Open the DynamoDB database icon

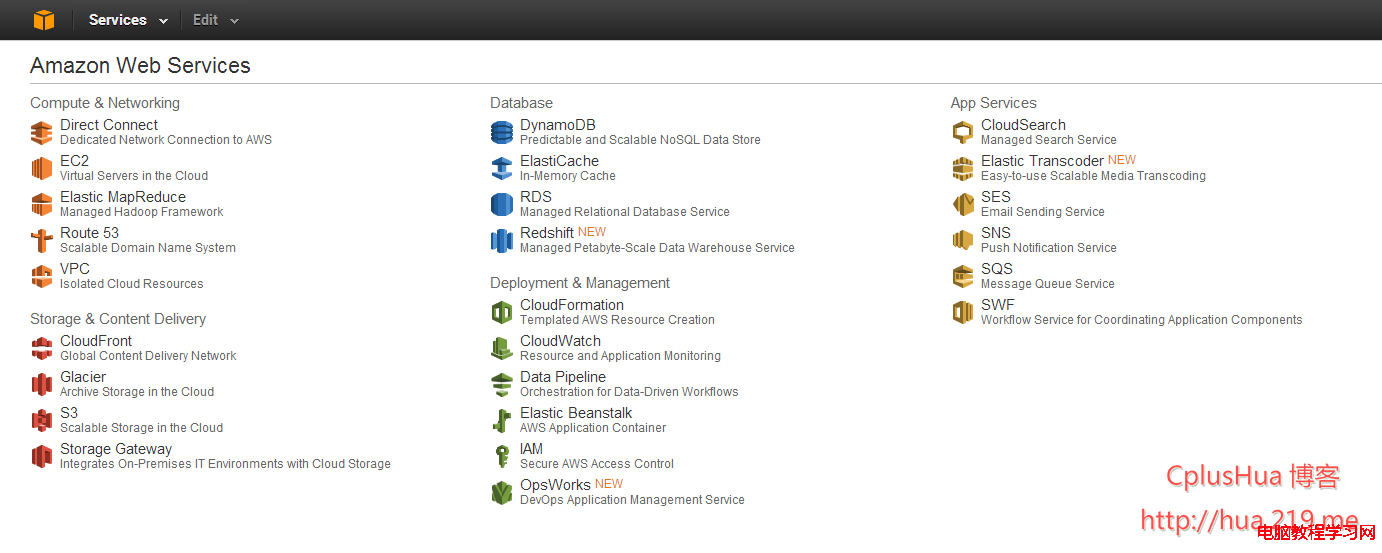(502, 132)
